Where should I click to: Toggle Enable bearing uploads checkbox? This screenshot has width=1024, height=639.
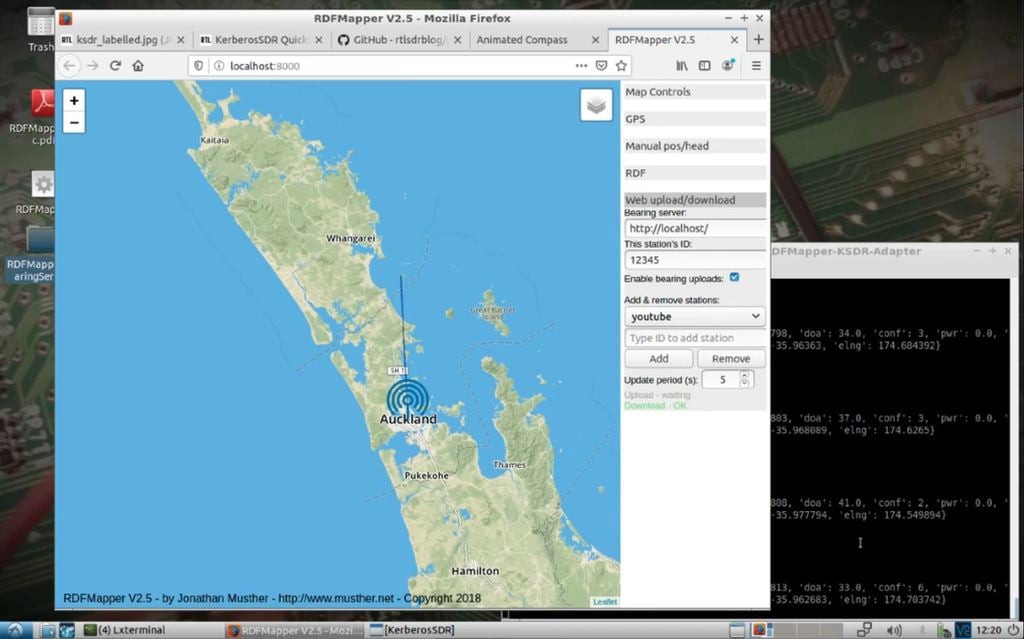(734, 278)
